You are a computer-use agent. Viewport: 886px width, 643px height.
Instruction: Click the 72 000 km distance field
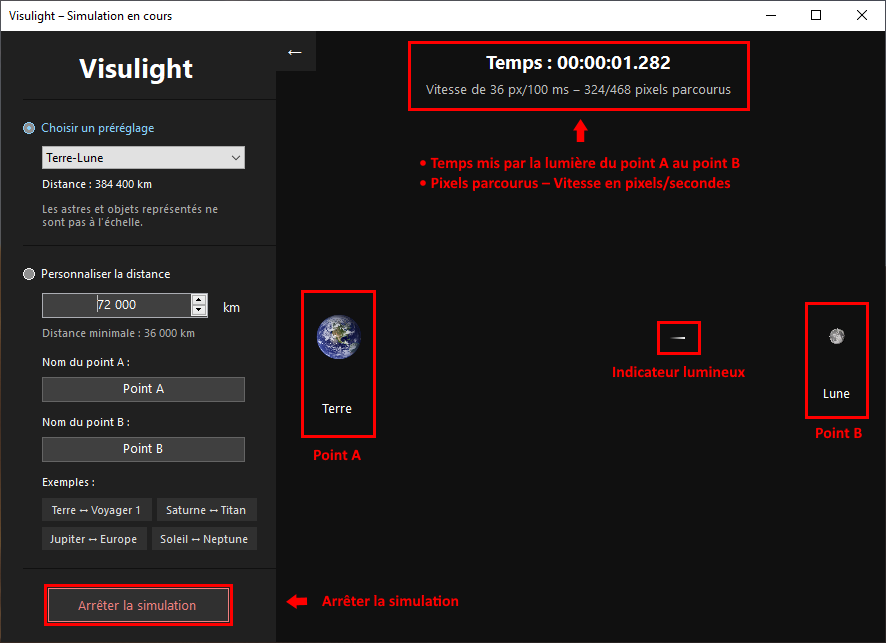point(117,305)
